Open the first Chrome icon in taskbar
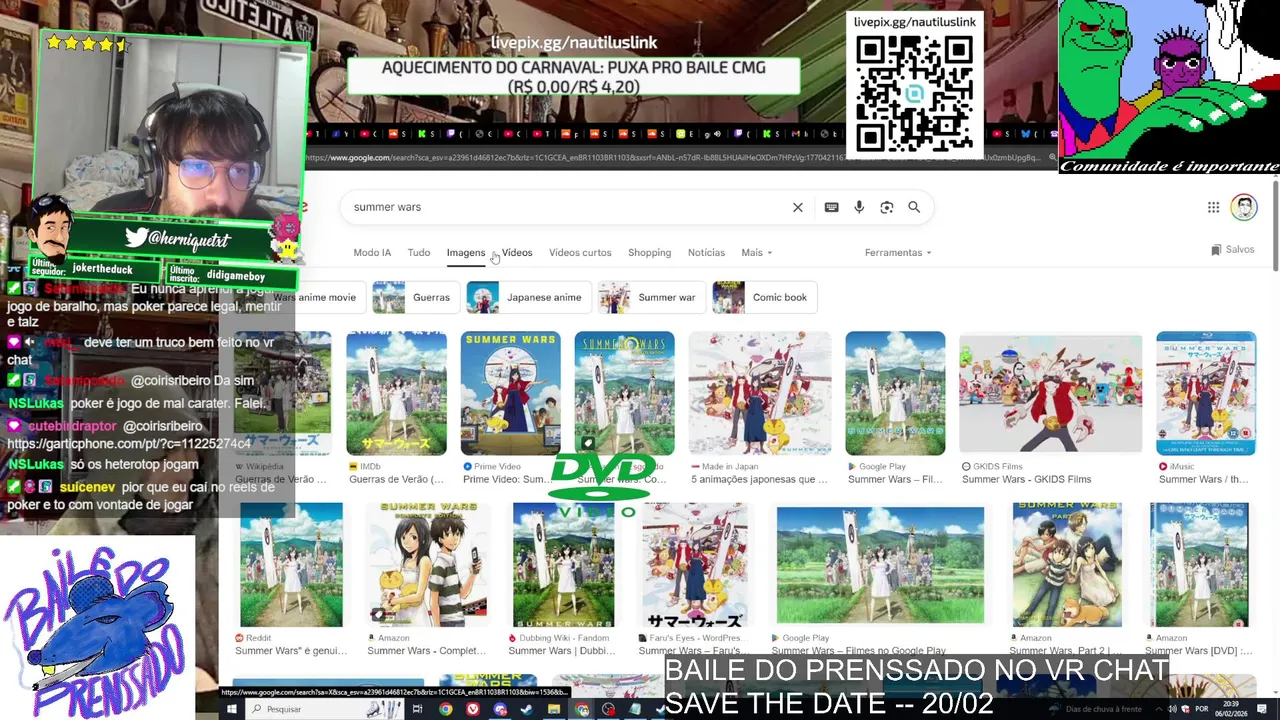 (x=446, y=709)
